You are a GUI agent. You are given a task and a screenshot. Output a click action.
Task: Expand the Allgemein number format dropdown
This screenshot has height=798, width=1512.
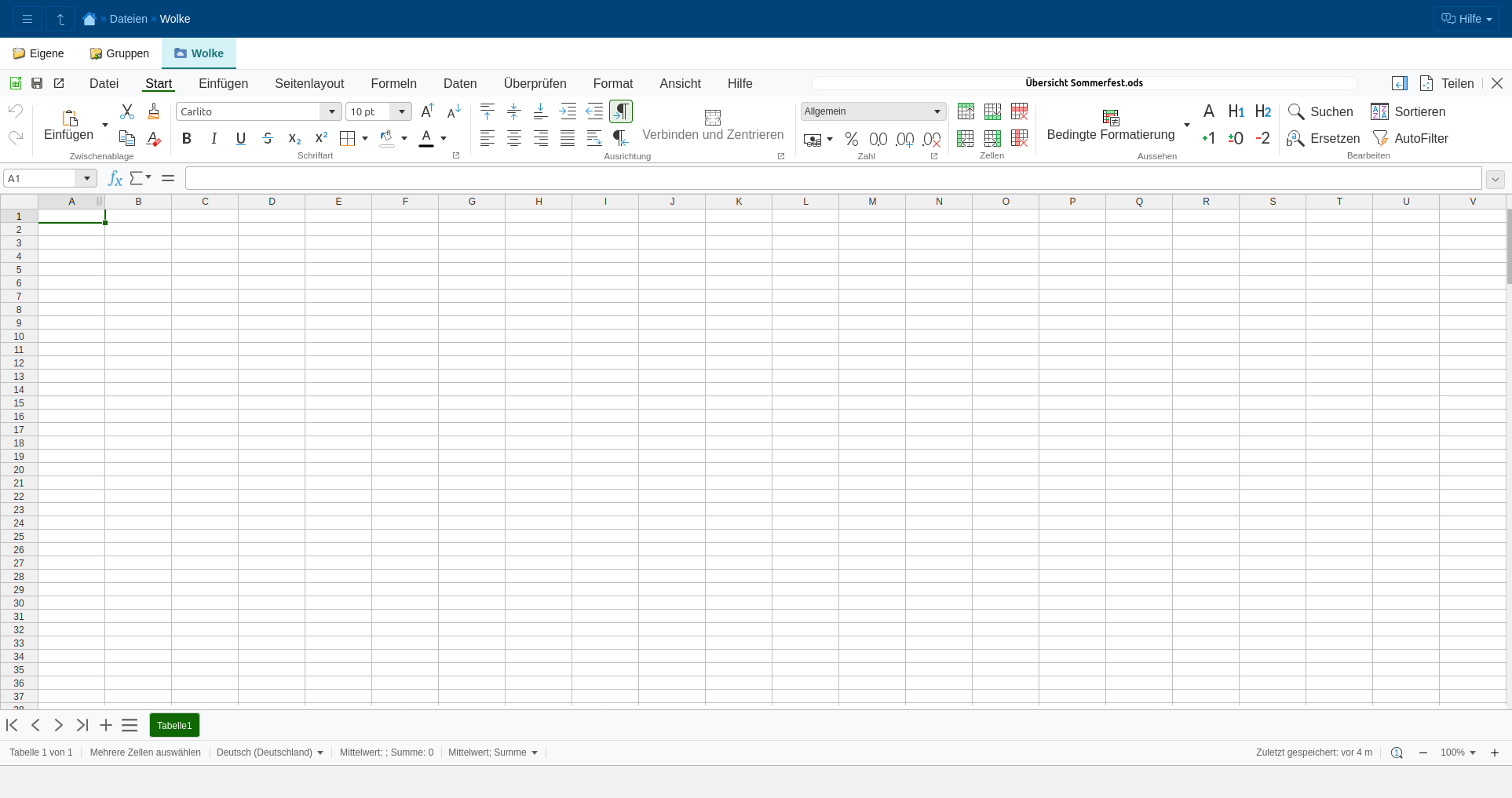click(937, 111)
